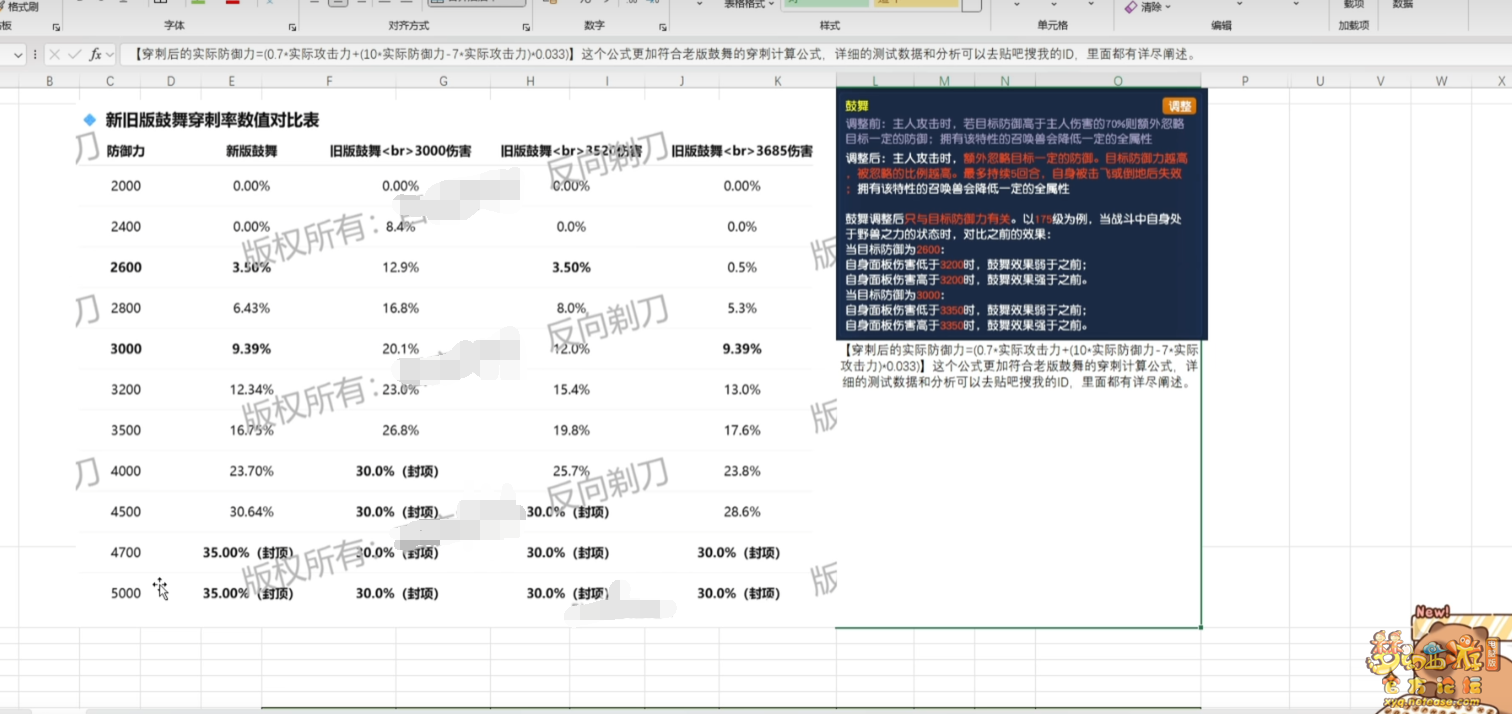
Task: Expand the fx function dropdown arrow
Action: (x=109, y=55)
